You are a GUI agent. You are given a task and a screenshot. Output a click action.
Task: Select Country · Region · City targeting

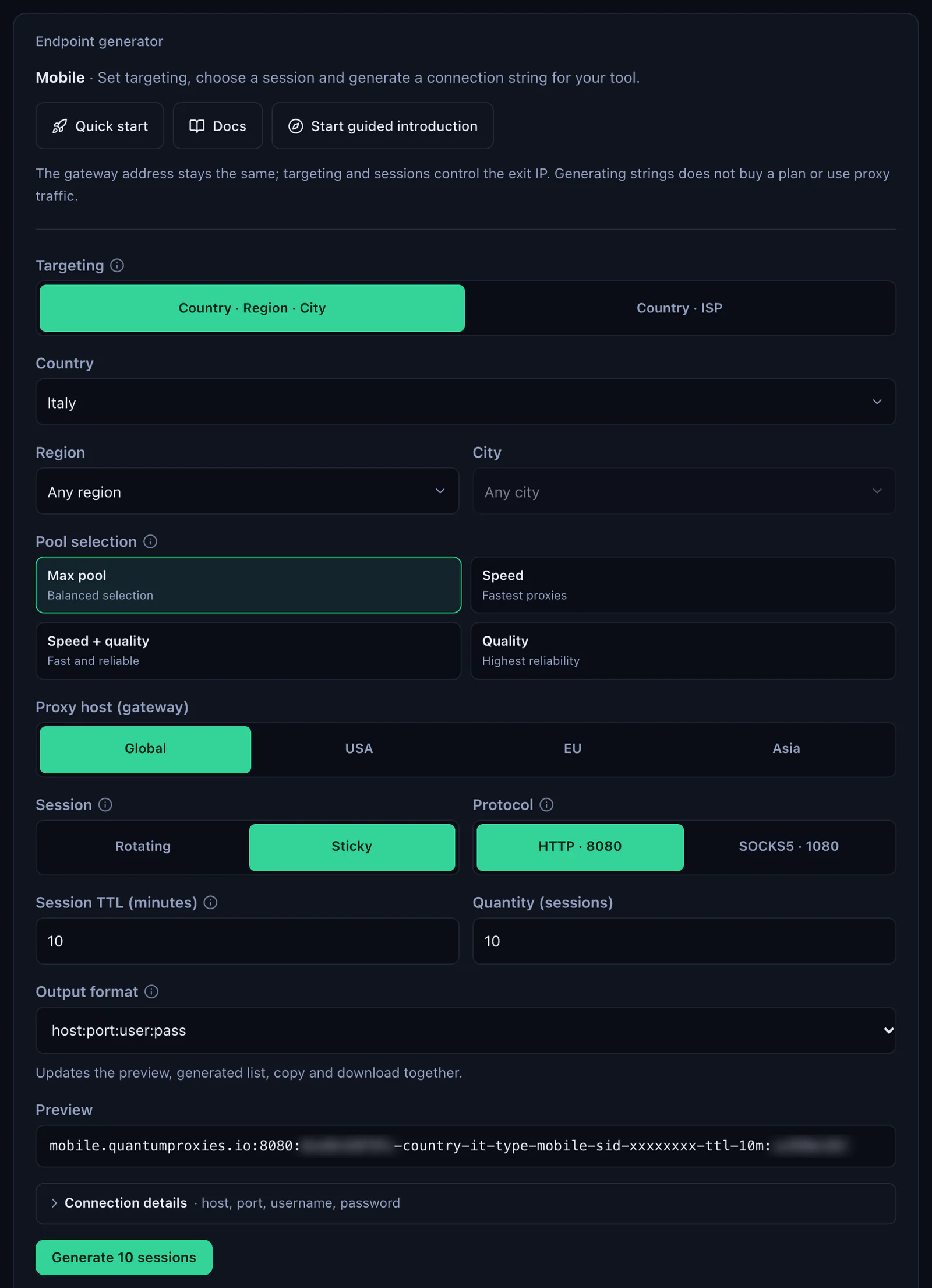[x=252, y=308]
